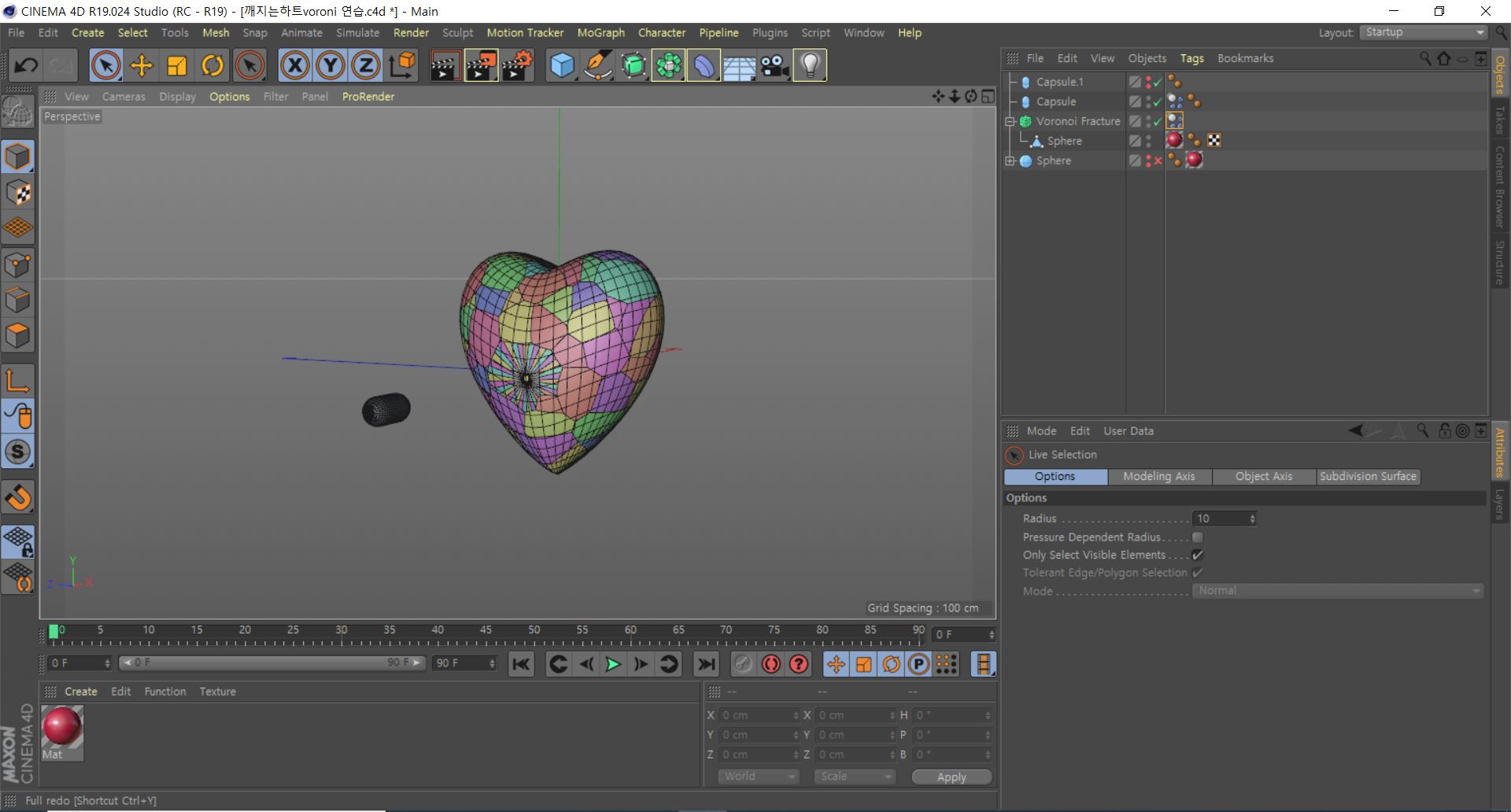Open viewport Cameras menu
1511x812 pixels.
click(x=124, y=97)
